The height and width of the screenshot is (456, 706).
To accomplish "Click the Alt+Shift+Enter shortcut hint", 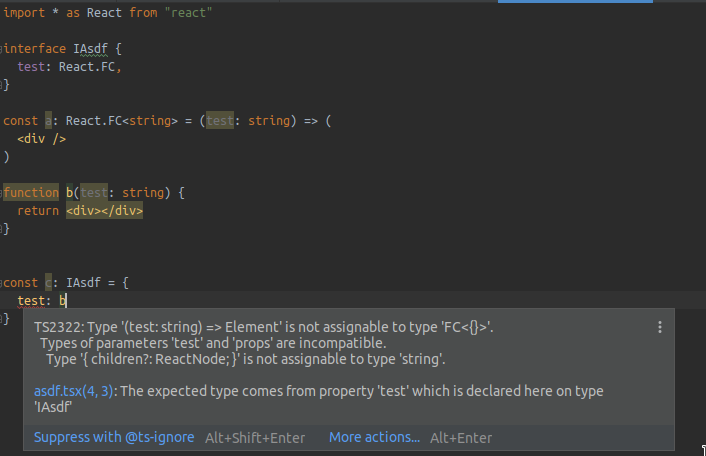I will (255, 438).
